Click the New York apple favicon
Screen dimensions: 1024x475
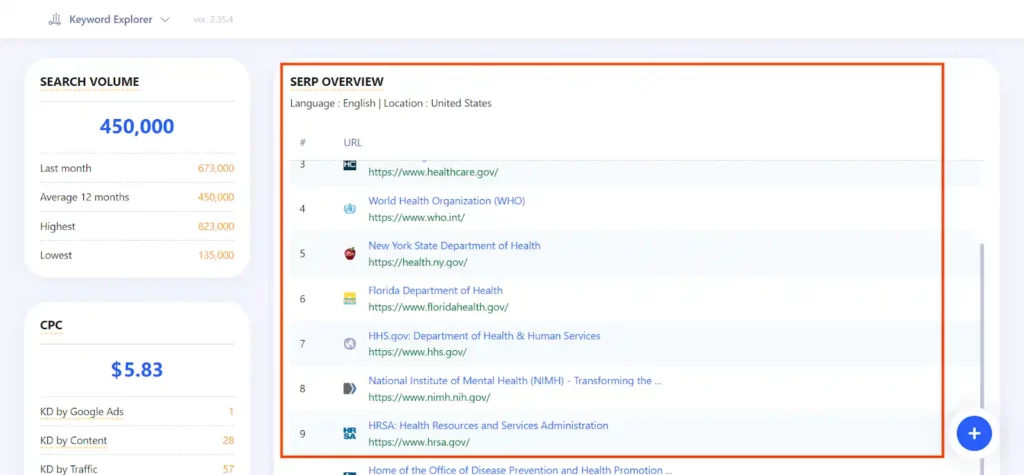pos(349,254)
